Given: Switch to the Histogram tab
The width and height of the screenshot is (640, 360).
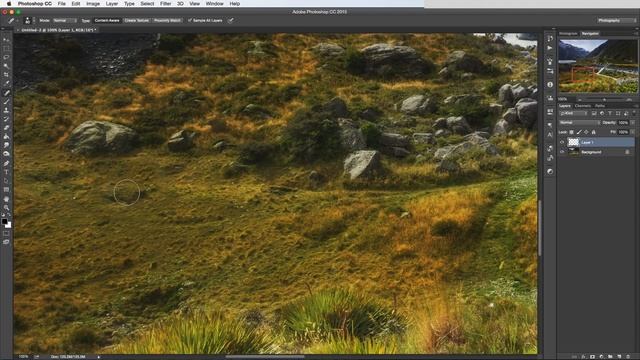Looking at the screenshot, I should tap(568, 33).
